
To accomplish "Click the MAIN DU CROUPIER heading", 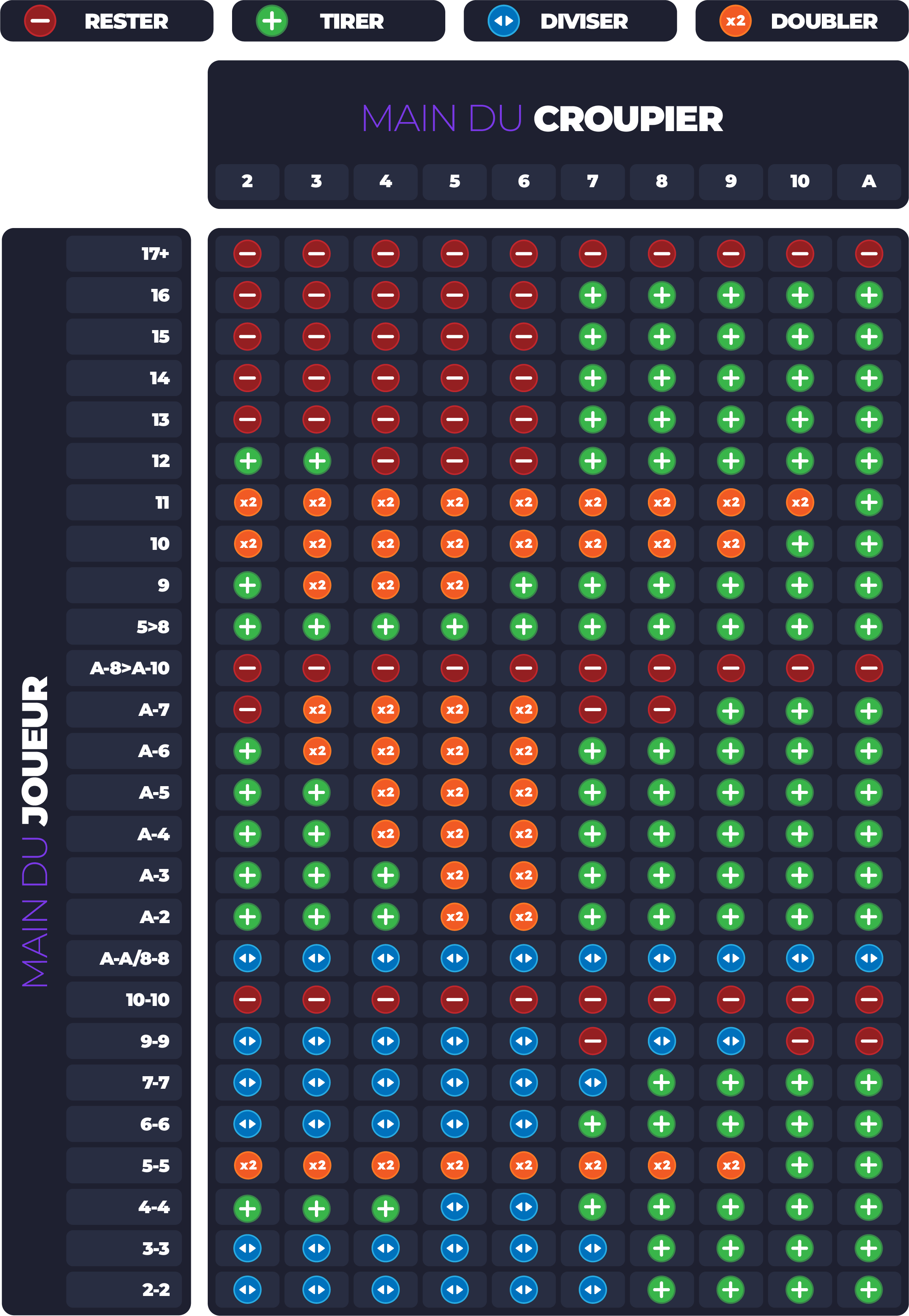I will click(x=542, y=119).
